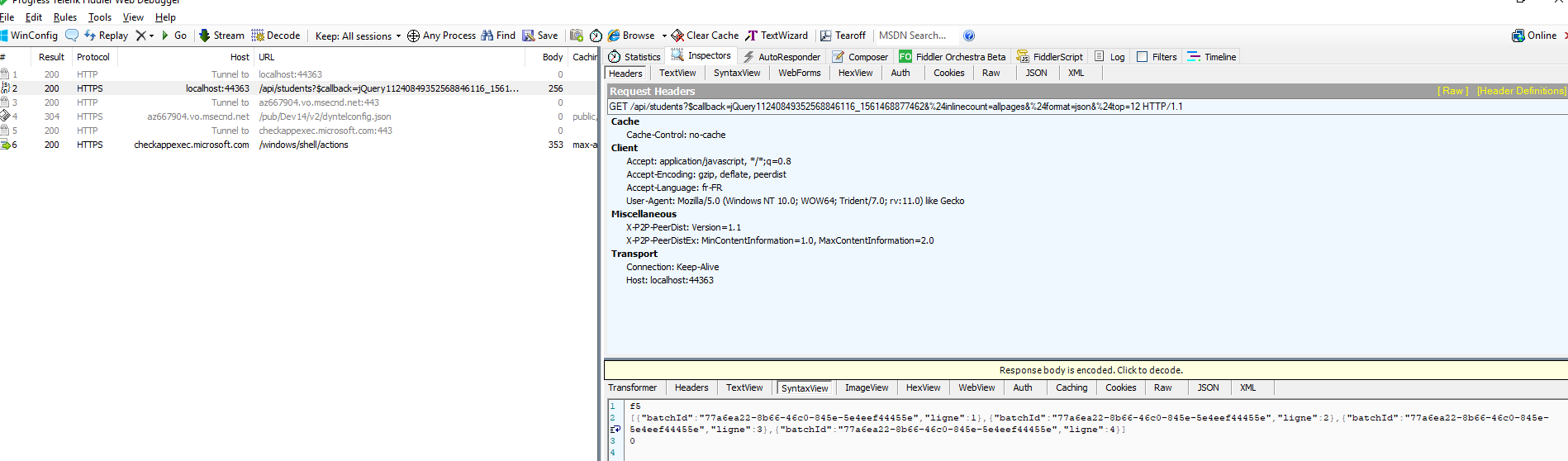The height and width of the screenshot is (461, 1568).
Task: Click the Cache-Control: no-cache header
Action: point(676,135)
